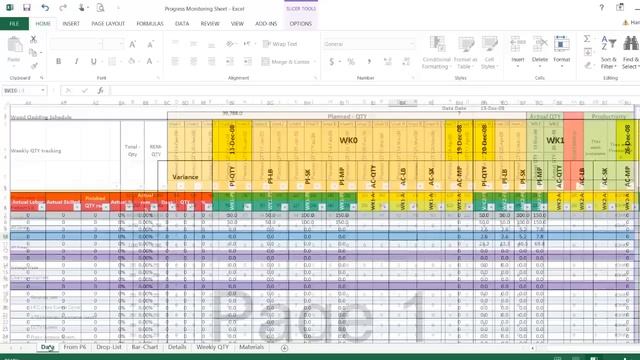Open the Format cells menu
This screenshot has height=360, width=640.
pyautogui.click(x=562, y=51)
